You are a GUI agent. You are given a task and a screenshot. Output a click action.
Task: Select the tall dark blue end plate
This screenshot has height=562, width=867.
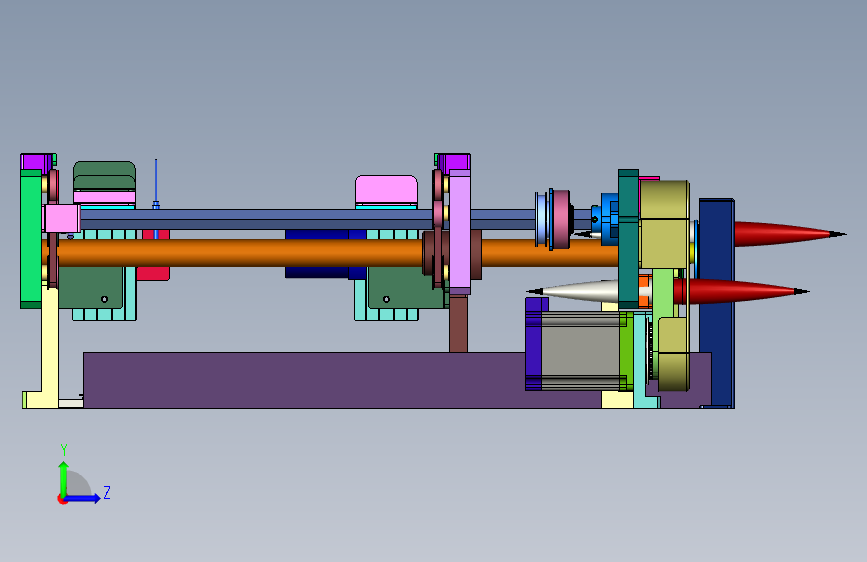pyautogui.click(x=717, y=303)
